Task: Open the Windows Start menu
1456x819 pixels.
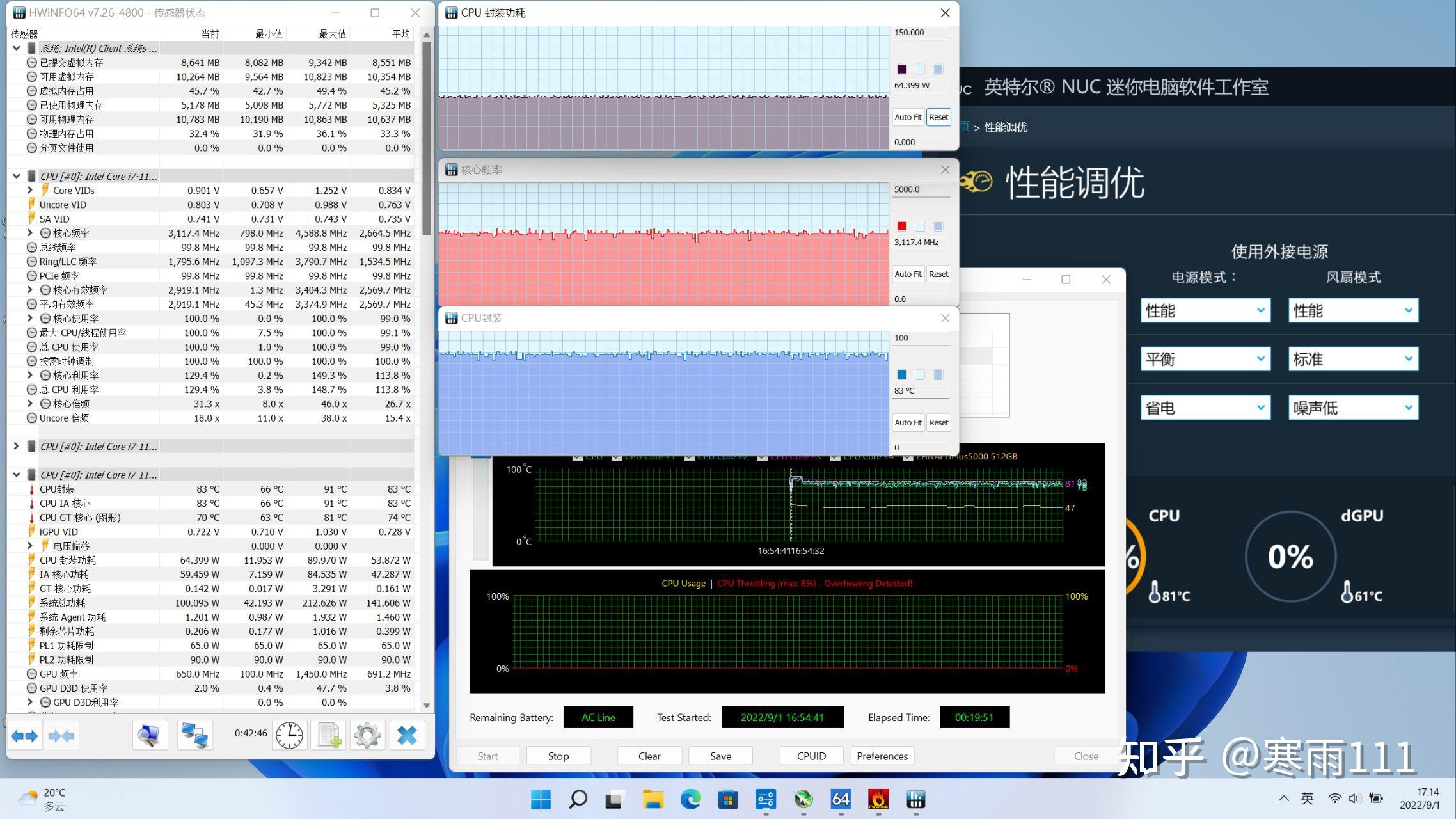Action: point(541,800)
